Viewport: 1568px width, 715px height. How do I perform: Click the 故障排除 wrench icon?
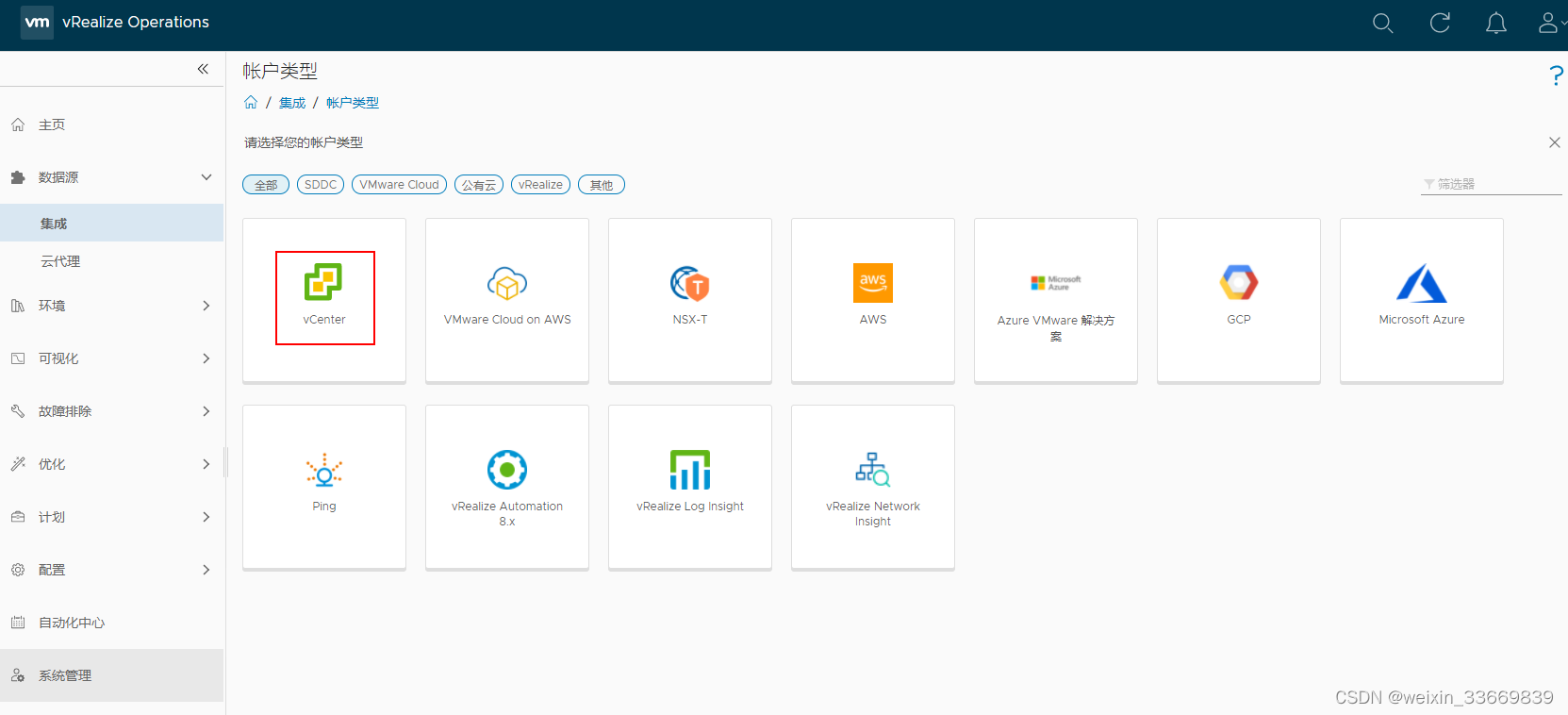pos(18,411)
